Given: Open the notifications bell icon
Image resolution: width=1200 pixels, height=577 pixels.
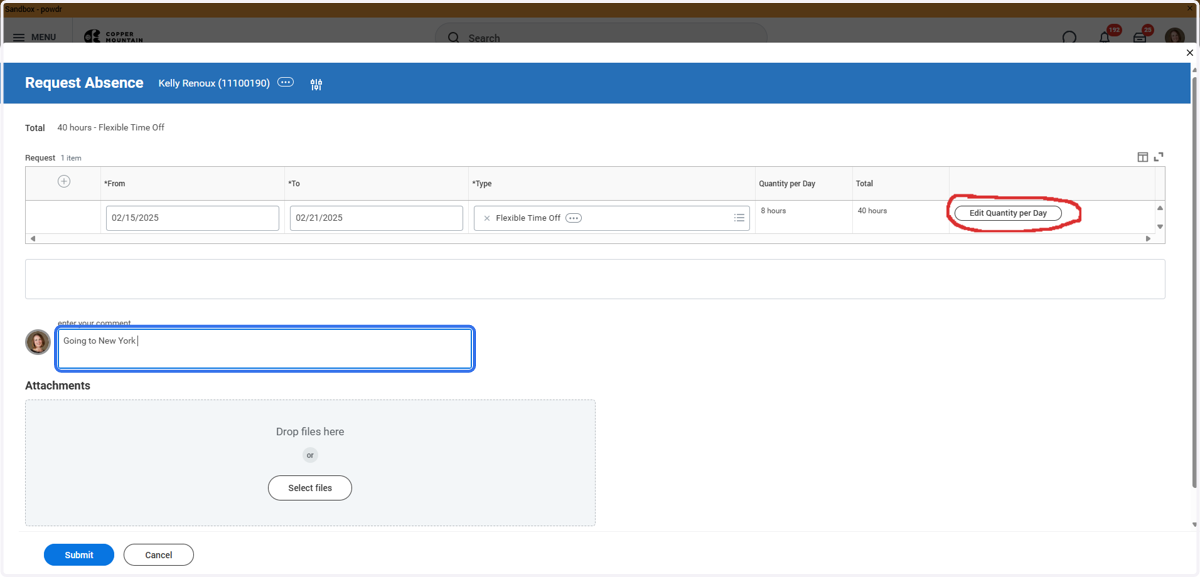Looking at the screenshot, I should pos(1105,37).
